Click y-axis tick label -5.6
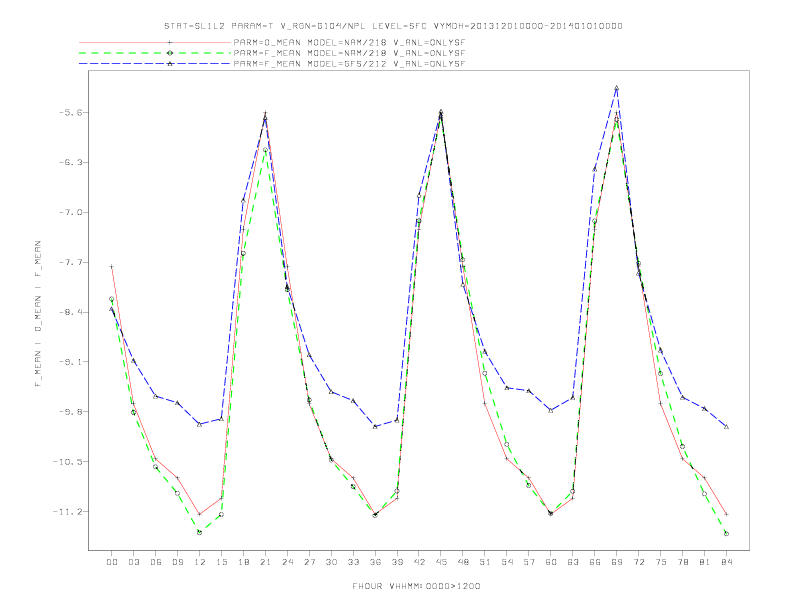Screen dimensions: 792x612 69,113
